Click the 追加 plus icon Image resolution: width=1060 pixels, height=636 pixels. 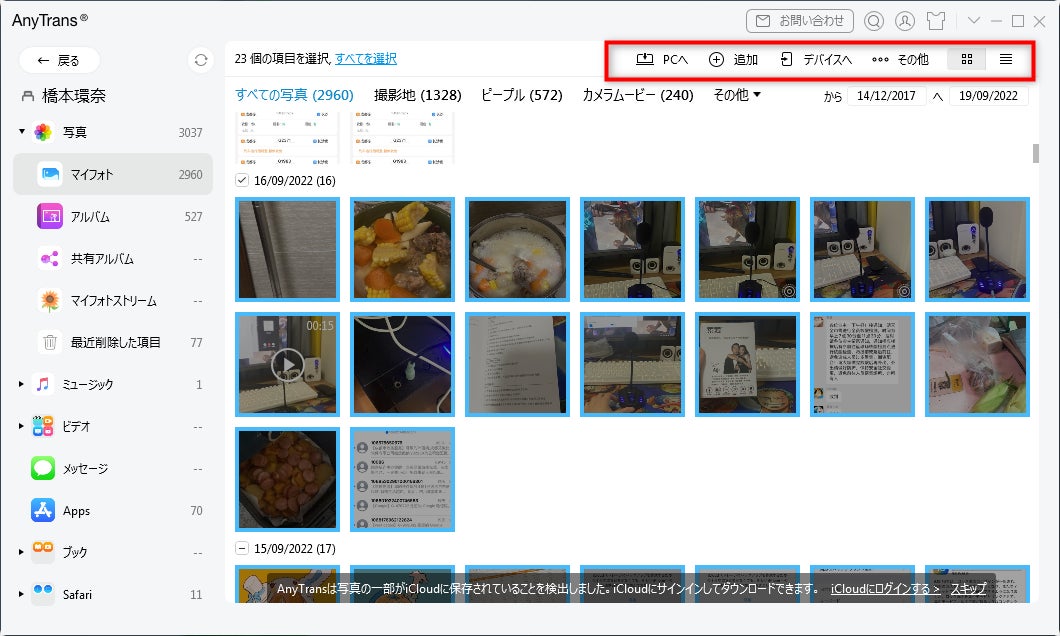pyautogui.click(x=716, y=59)
